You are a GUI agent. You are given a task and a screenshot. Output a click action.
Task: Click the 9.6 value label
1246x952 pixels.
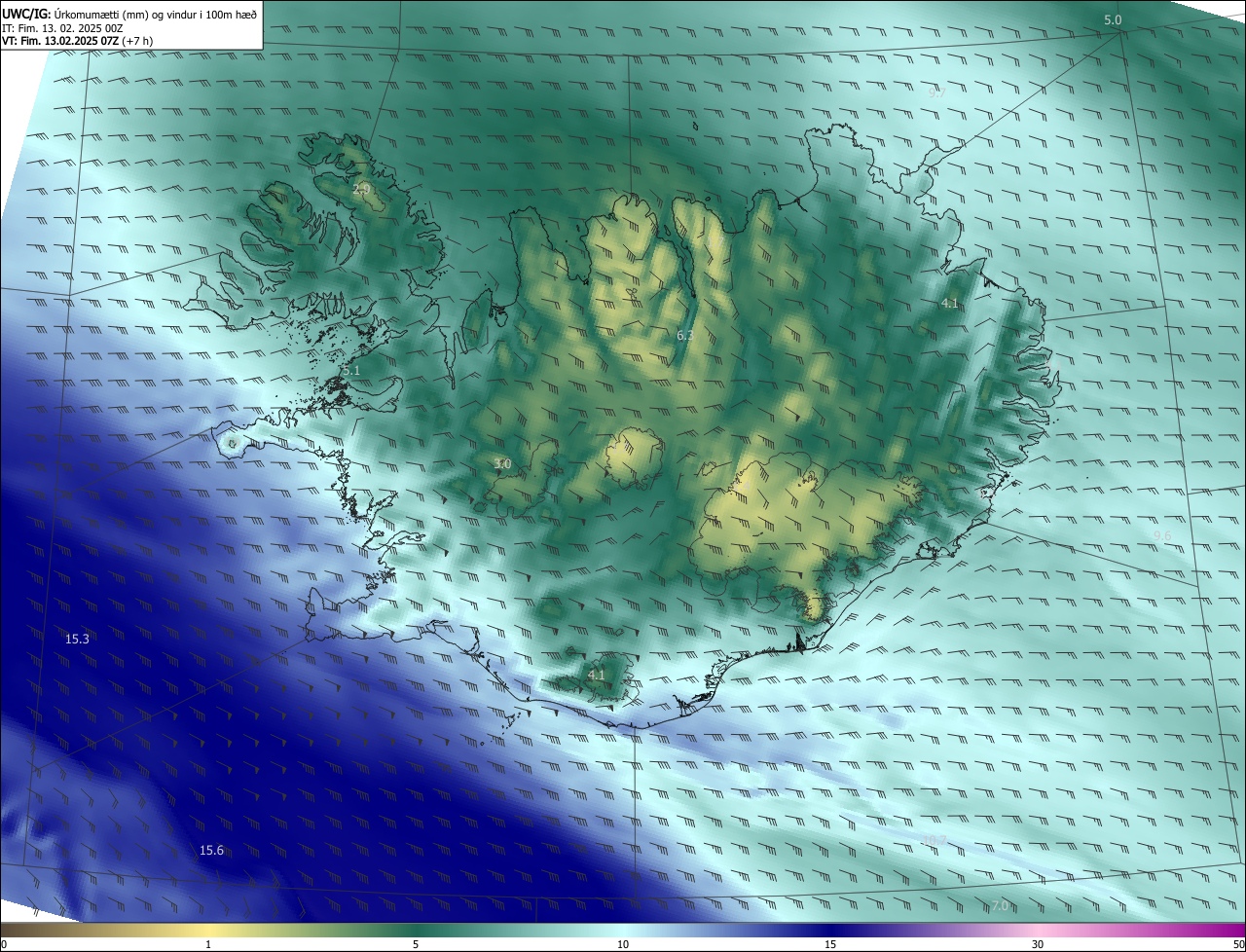[1162, 536]
